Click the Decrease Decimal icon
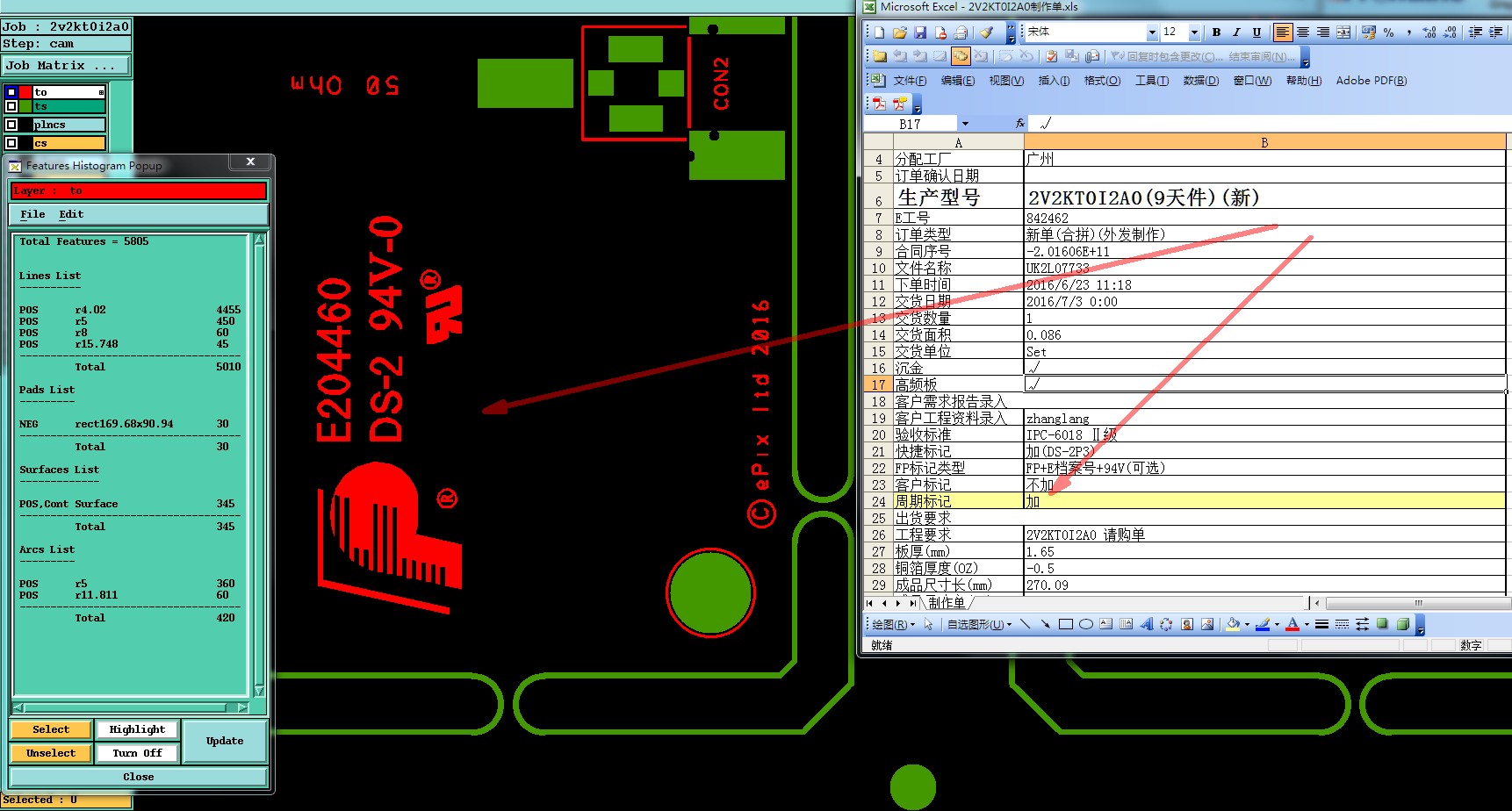The width and height of the screenshot is (1512, 811). (x=1450, y=32)
